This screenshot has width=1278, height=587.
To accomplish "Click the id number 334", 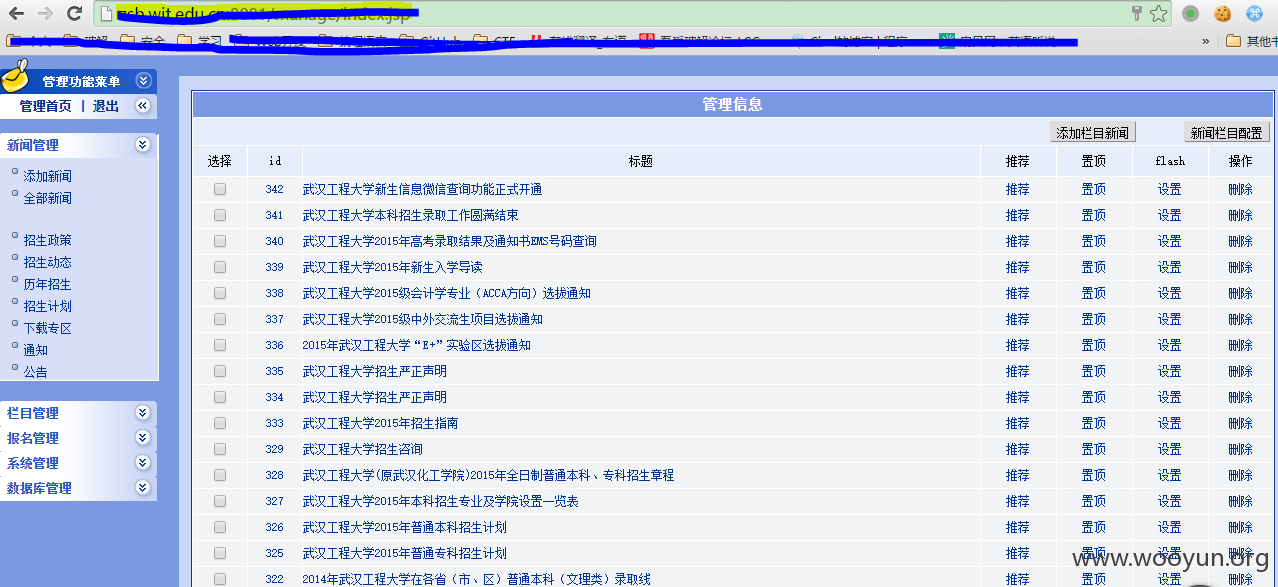I will tap(274, 397).
